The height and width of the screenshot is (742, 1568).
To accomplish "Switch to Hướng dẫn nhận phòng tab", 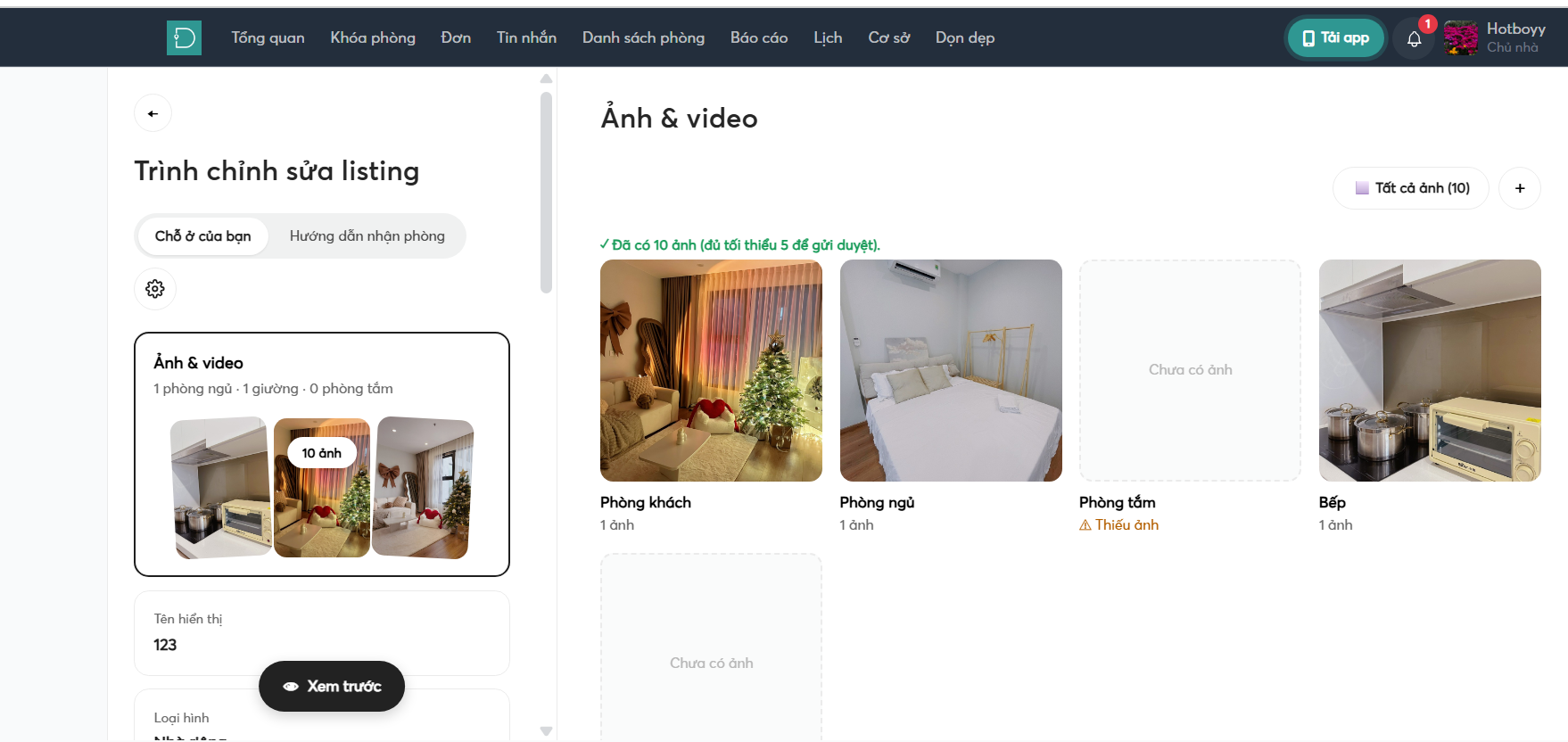I will 367,236.
